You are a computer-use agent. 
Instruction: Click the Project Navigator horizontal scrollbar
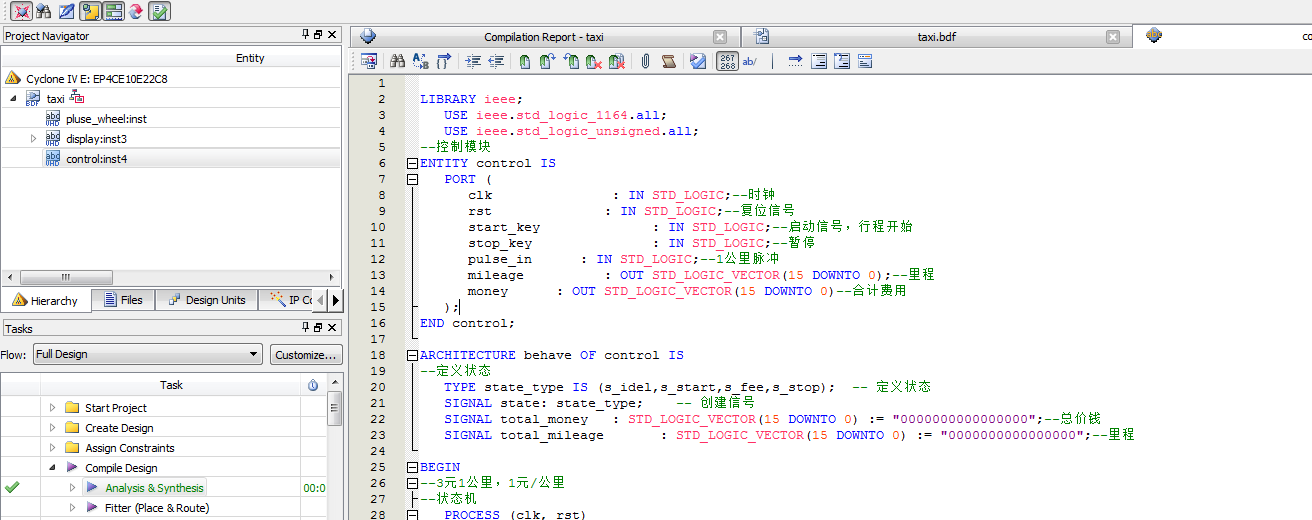pos(66,277)
